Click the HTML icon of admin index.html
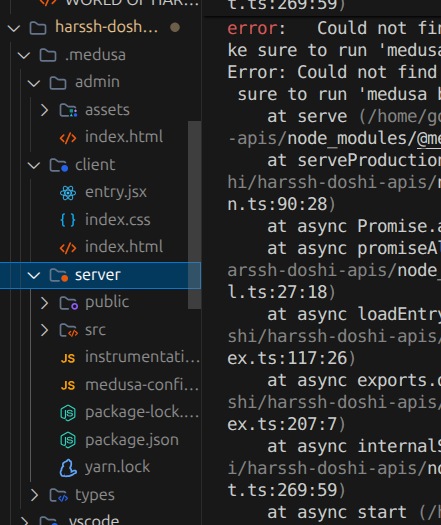This screenshot has height=525, width=441. coord(68,138)
